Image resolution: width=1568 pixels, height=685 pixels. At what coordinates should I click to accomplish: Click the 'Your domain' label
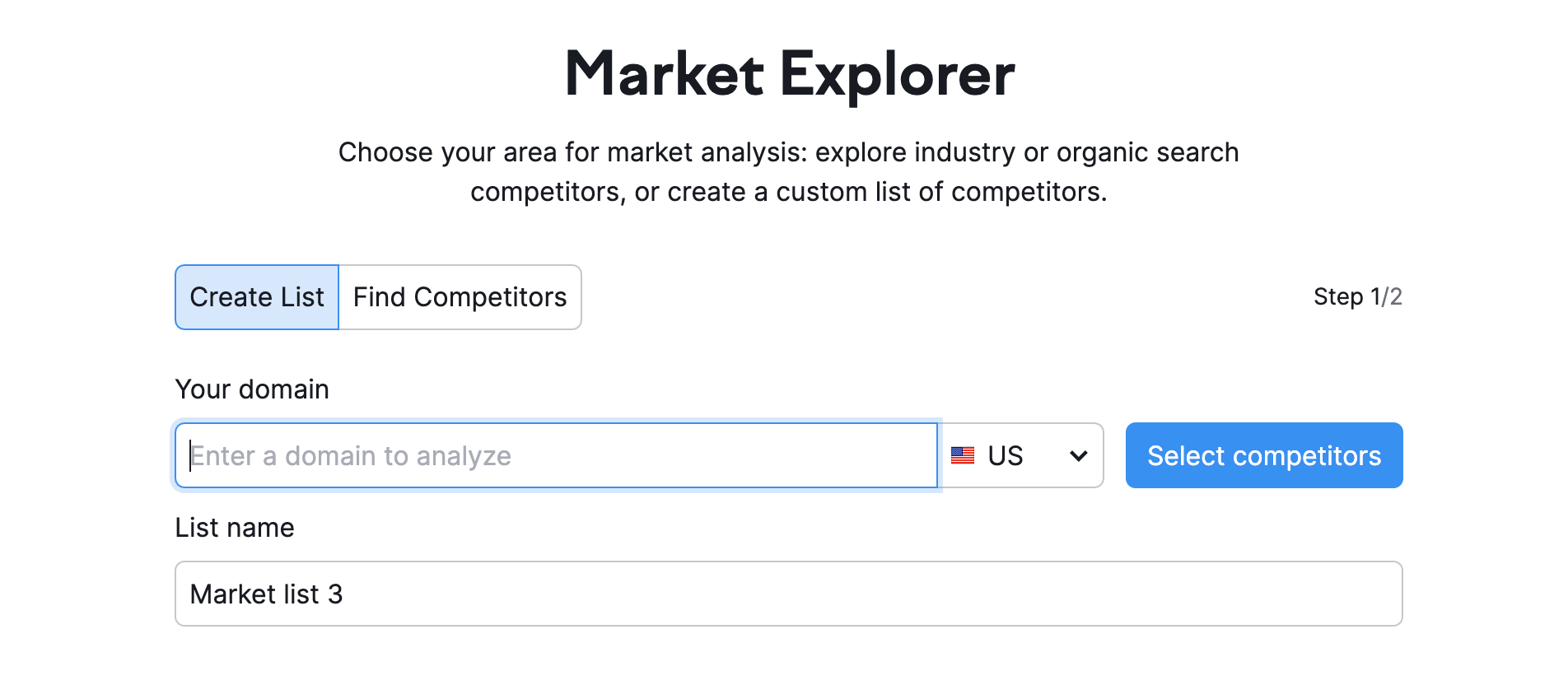252,389
